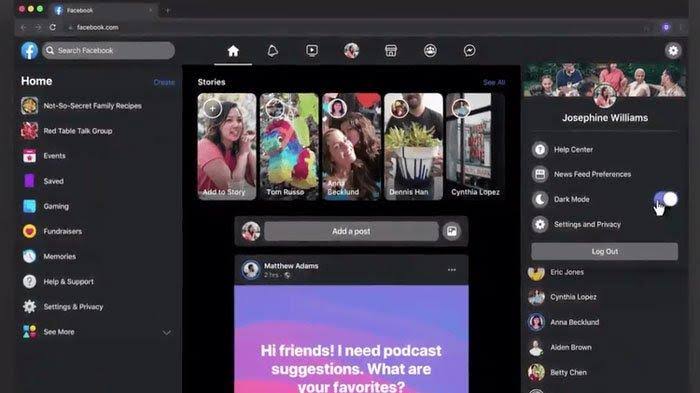Viewport: 700px width, 393px height.
Task: Click the Add a post box
Action: (x=351, y=231)
